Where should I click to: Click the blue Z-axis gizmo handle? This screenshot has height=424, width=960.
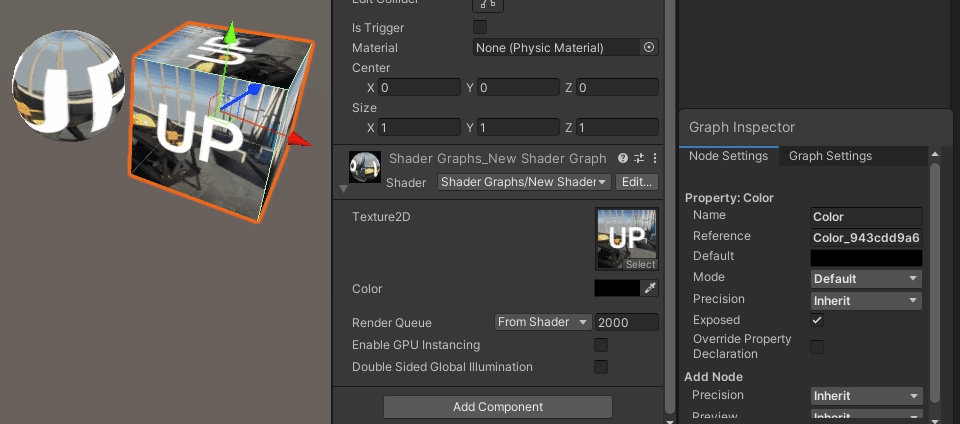pos(254,91)
